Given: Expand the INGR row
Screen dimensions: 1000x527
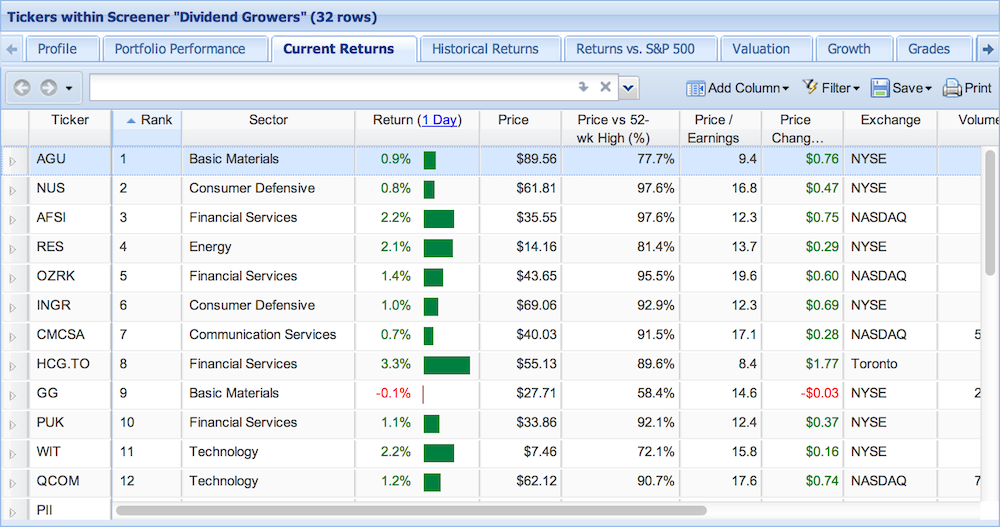Looking at the screenshot, I should coord(12,308).
